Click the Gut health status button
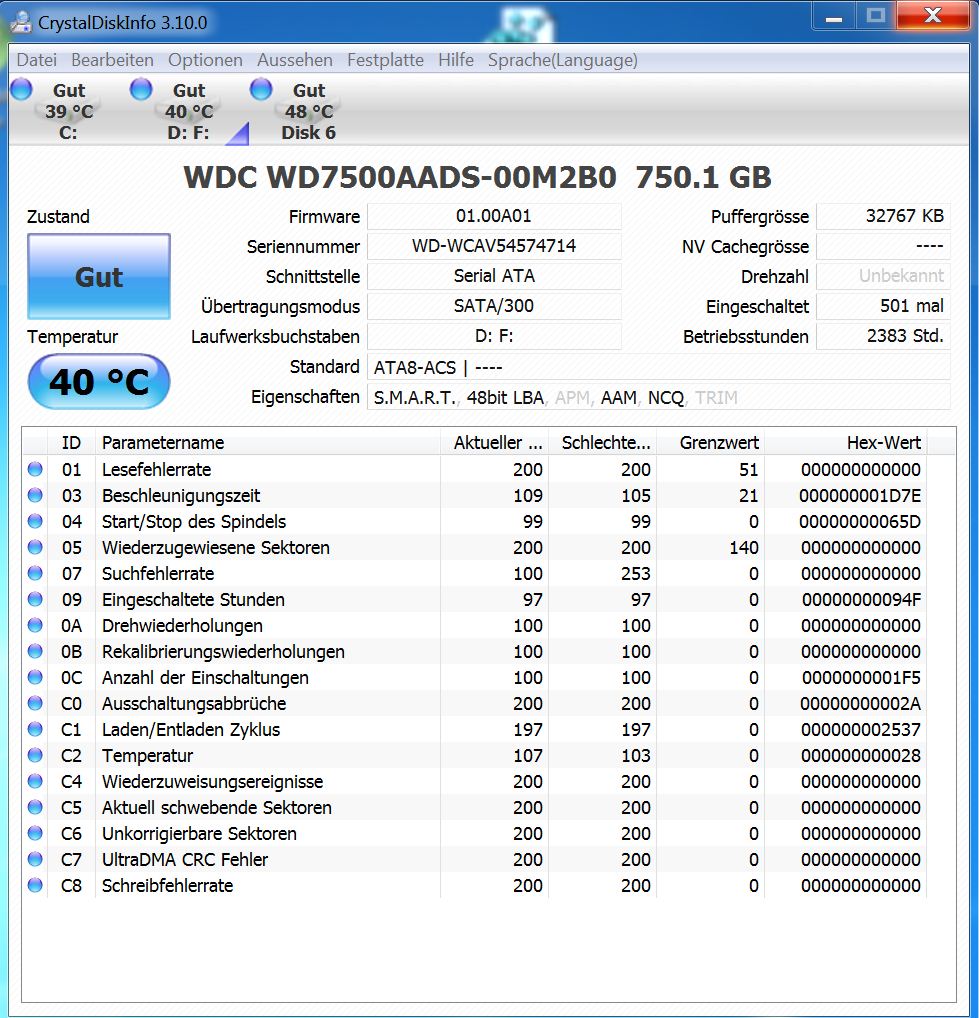The height and width of the screenshot is (1018, 979). click(99, 277)
